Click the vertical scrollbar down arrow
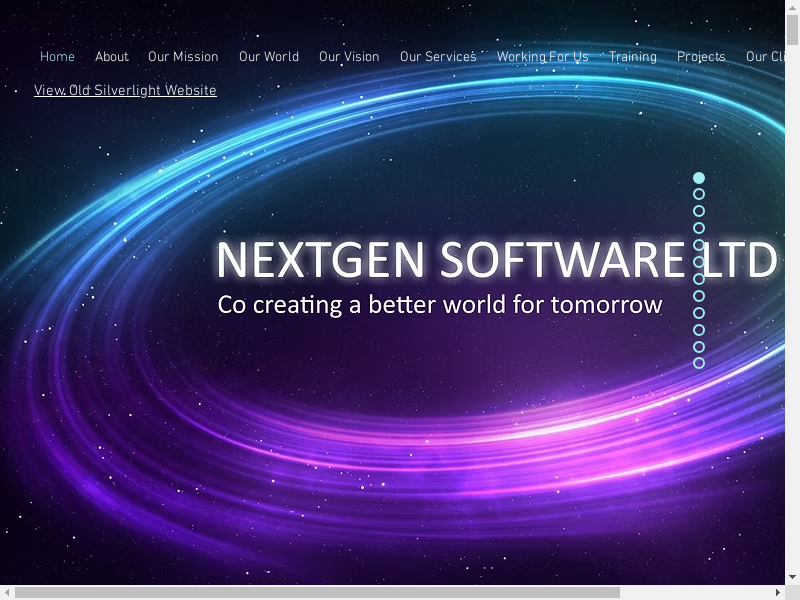This screenshot has width=800, height=600. coord(793,577)
